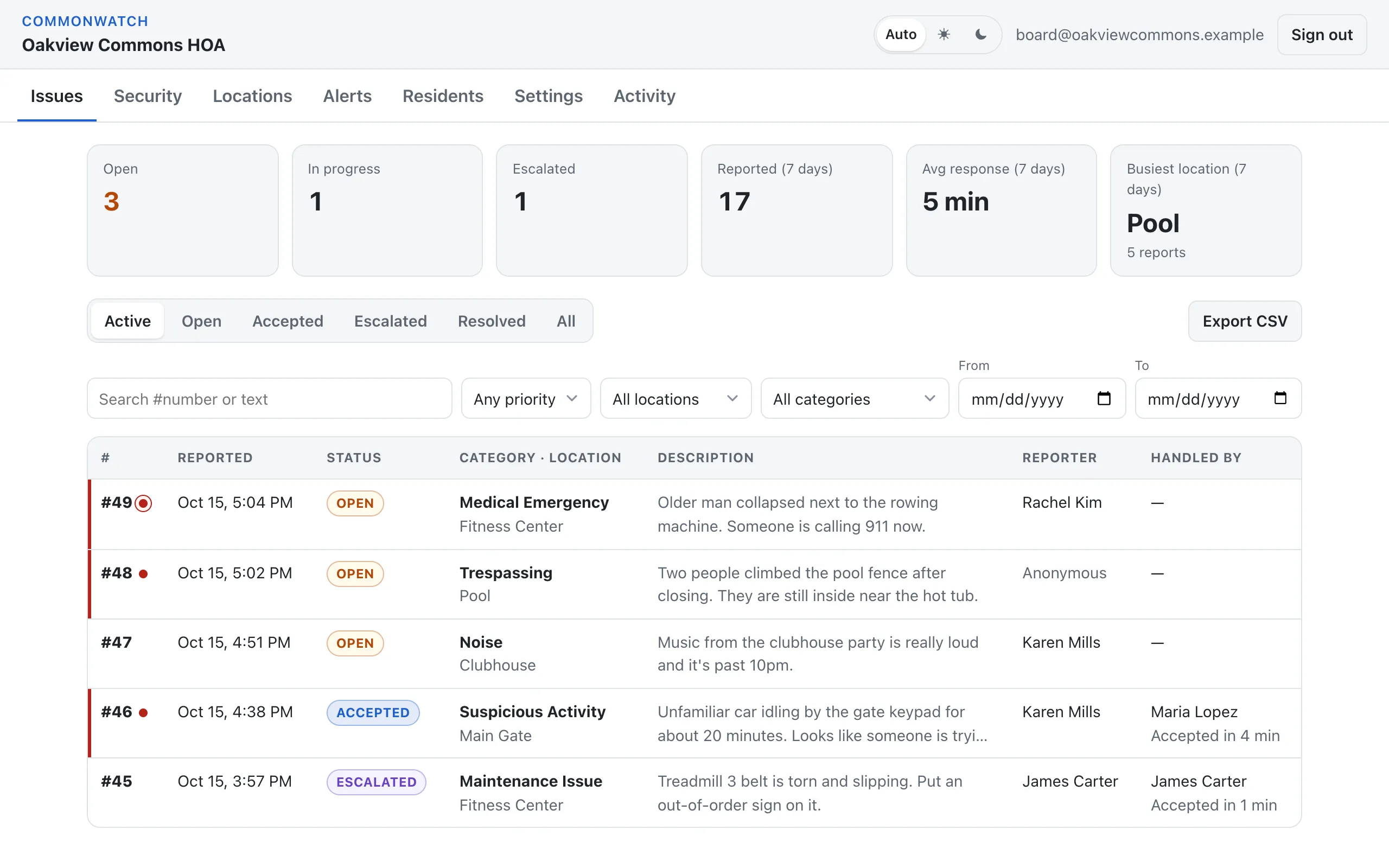Click the ACCEPTED status badge
The image size is (1389, 868).
point(373,712)
